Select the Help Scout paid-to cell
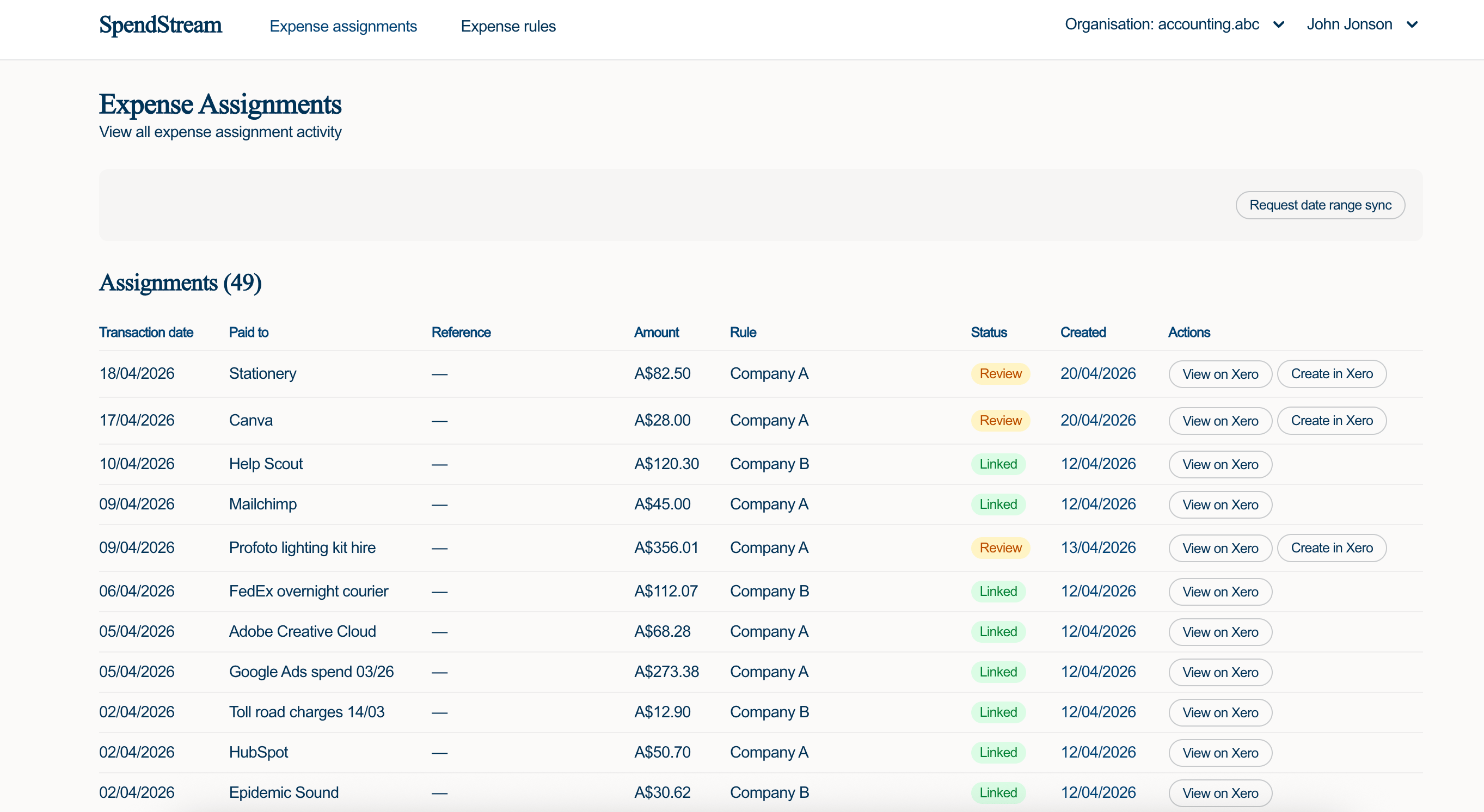1484x812 pixels. (x=266, y=464)
